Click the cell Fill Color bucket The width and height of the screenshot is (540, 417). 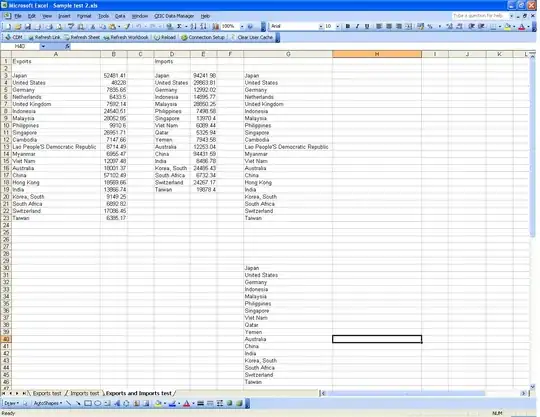pos(507,26)
